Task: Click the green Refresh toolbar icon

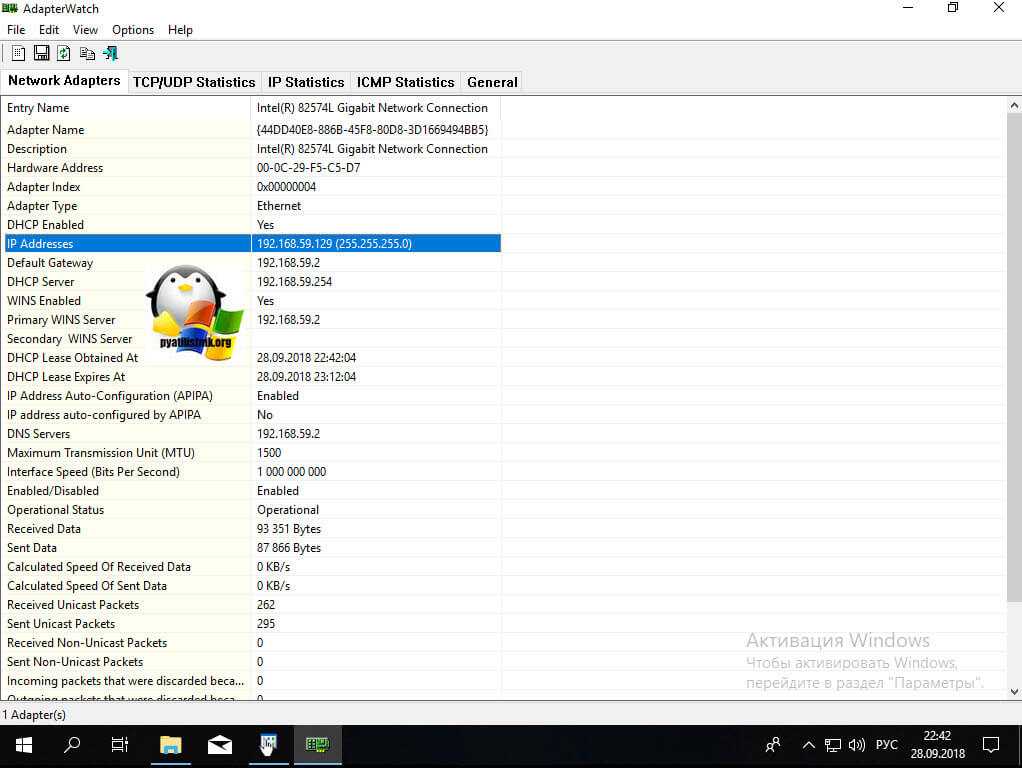Action: [x=64, y=53]
